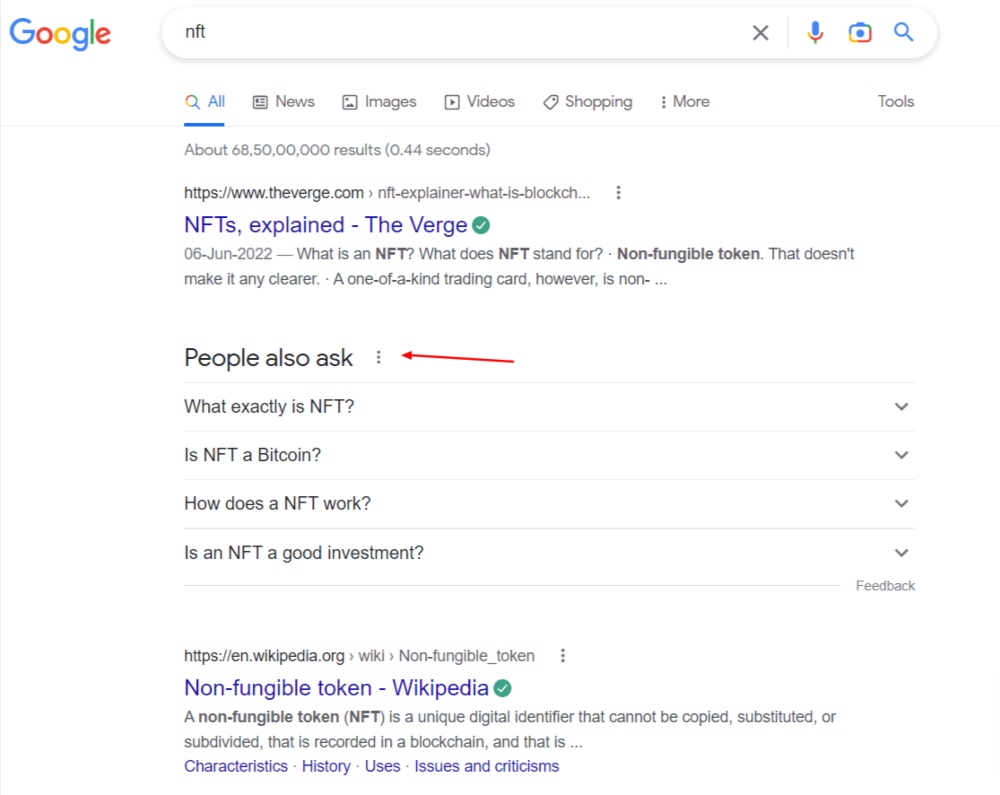The height and width of the screenshot is (795, 1000).
Task: Click the magnifying glass search button
Action: coord(904,33)
